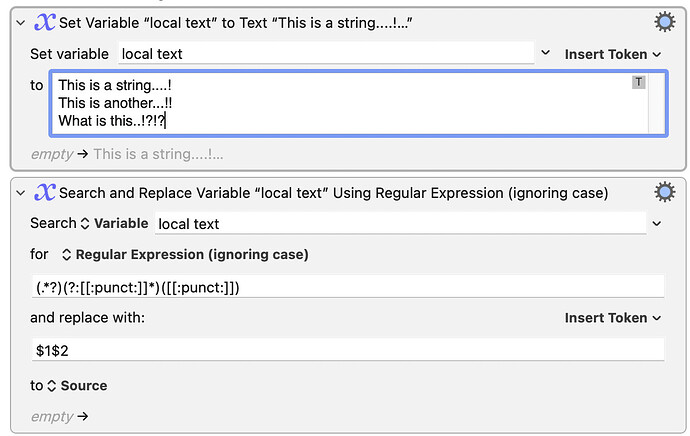Open Insert Token menu beside 'and replace with'

pyautogui.click(x=613, y=318)
